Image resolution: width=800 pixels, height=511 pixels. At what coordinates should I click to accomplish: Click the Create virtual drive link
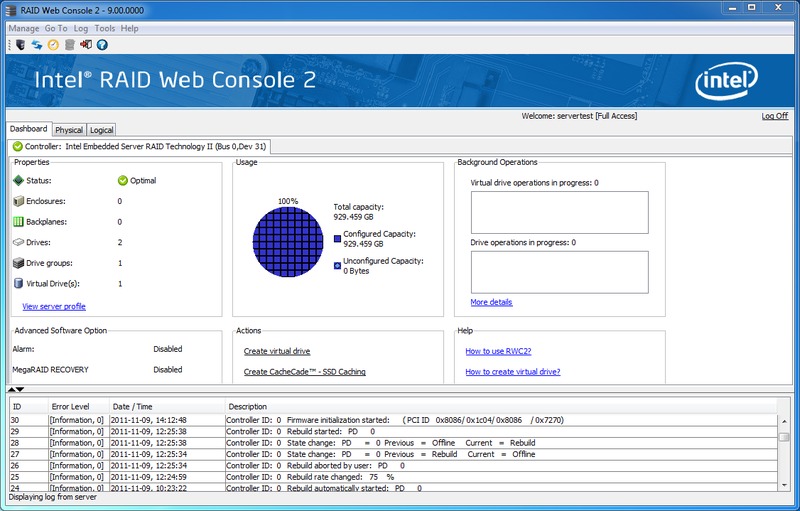pos(277,351)
